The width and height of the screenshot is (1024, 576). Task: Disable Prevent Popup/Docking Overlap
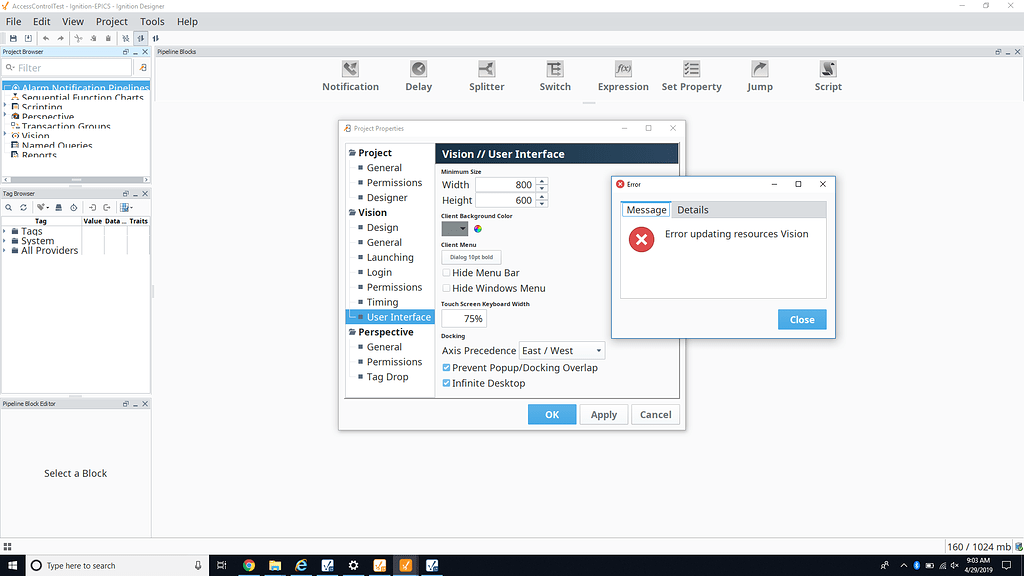click(446, 367)
